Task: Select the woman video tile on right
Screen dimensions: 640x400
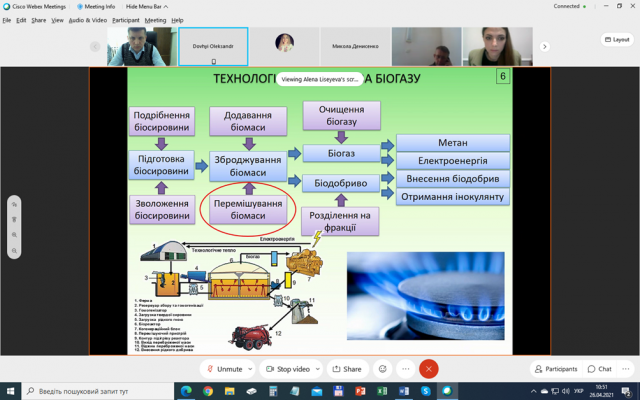Action: 498,46
